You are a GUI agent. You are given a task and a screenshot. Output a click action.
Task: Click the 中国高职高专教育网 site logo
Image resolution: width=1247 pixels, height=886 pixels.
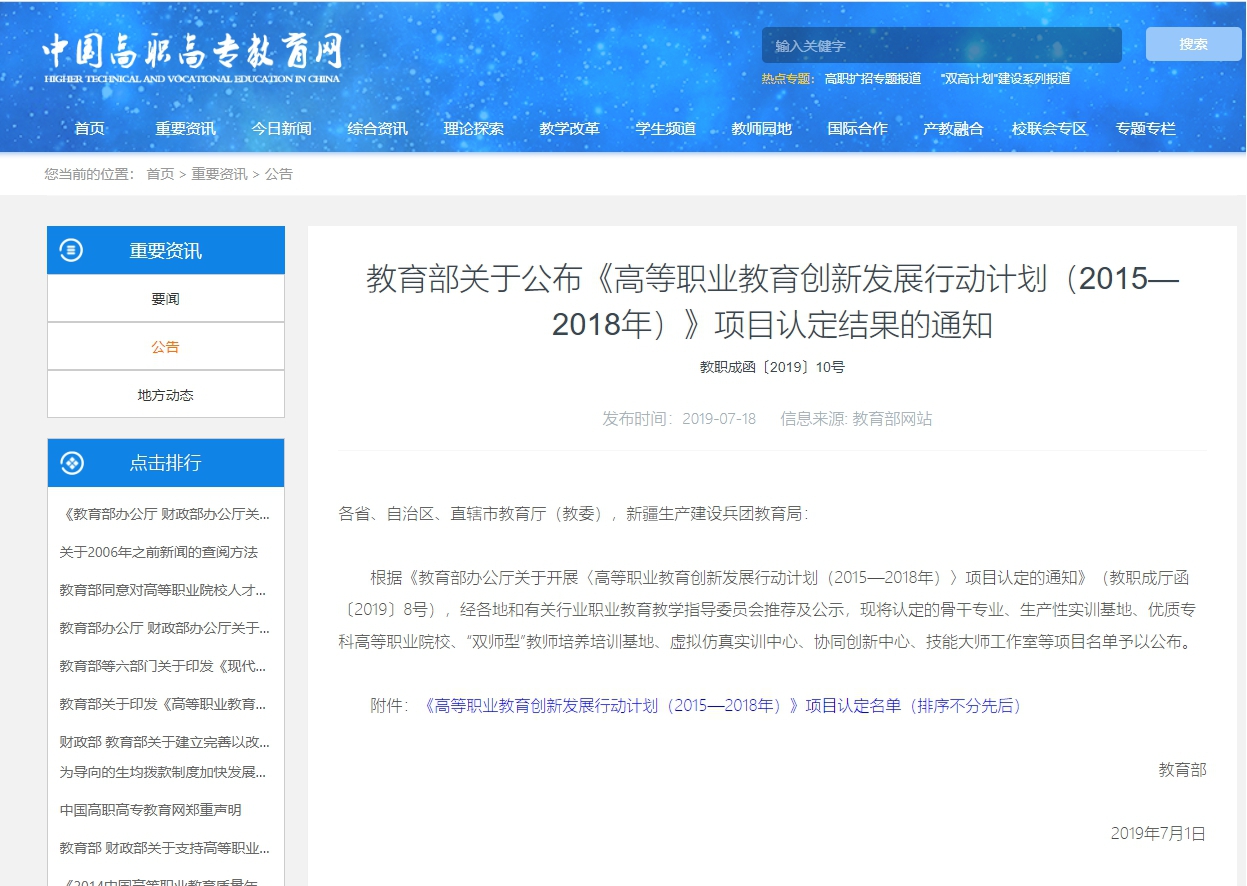click(x=192, y=56)
